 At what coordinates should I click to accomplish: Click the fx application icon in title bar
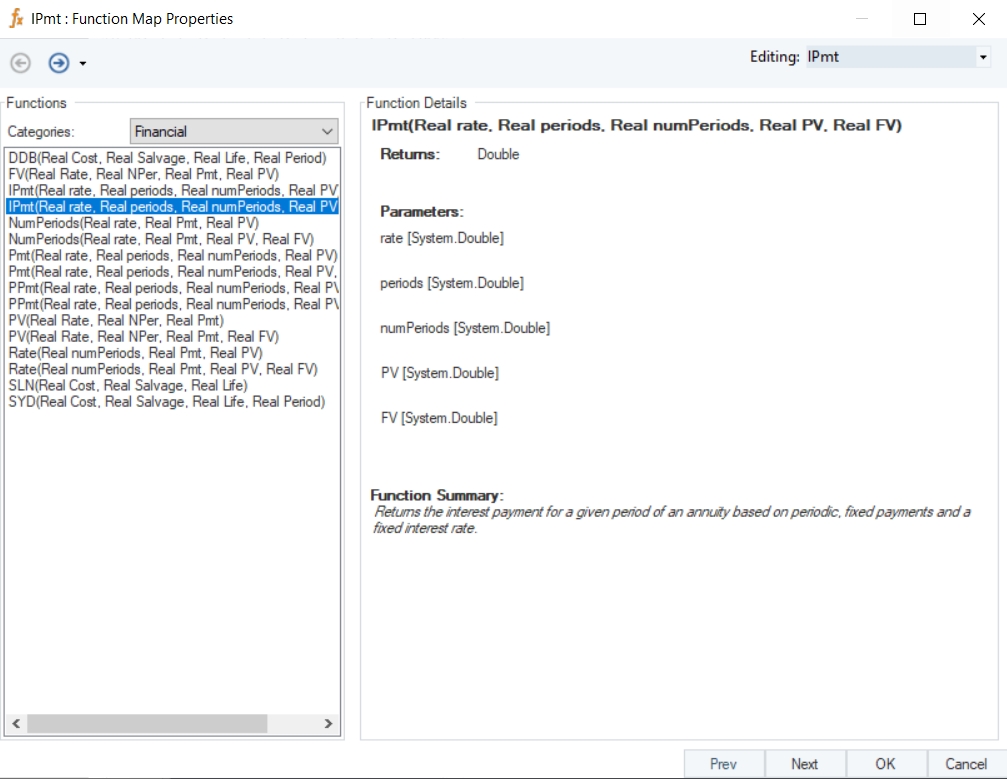(16, 18)
